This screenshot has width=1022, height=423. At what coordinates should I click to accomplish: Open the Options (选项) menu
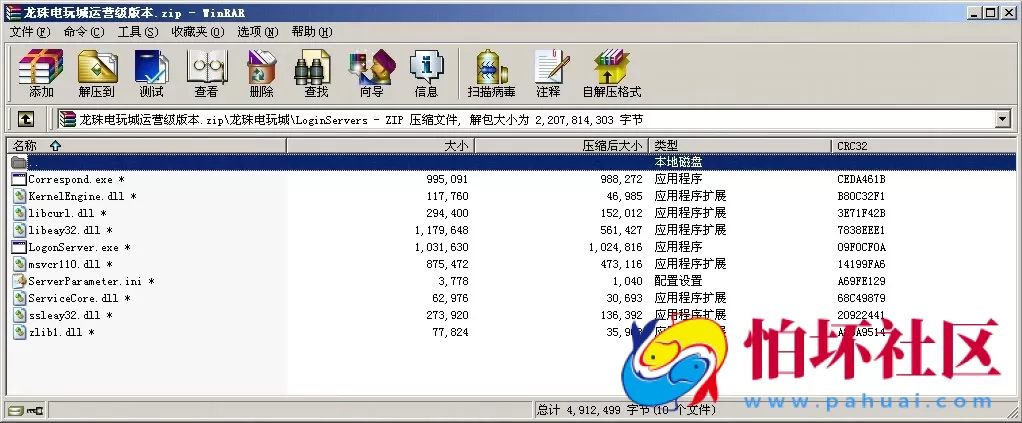tap(257, 32)
